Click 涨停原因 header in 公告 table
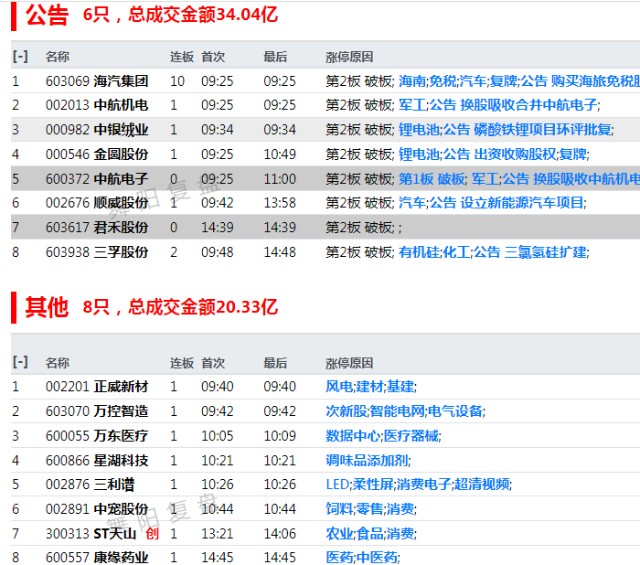 349,56
